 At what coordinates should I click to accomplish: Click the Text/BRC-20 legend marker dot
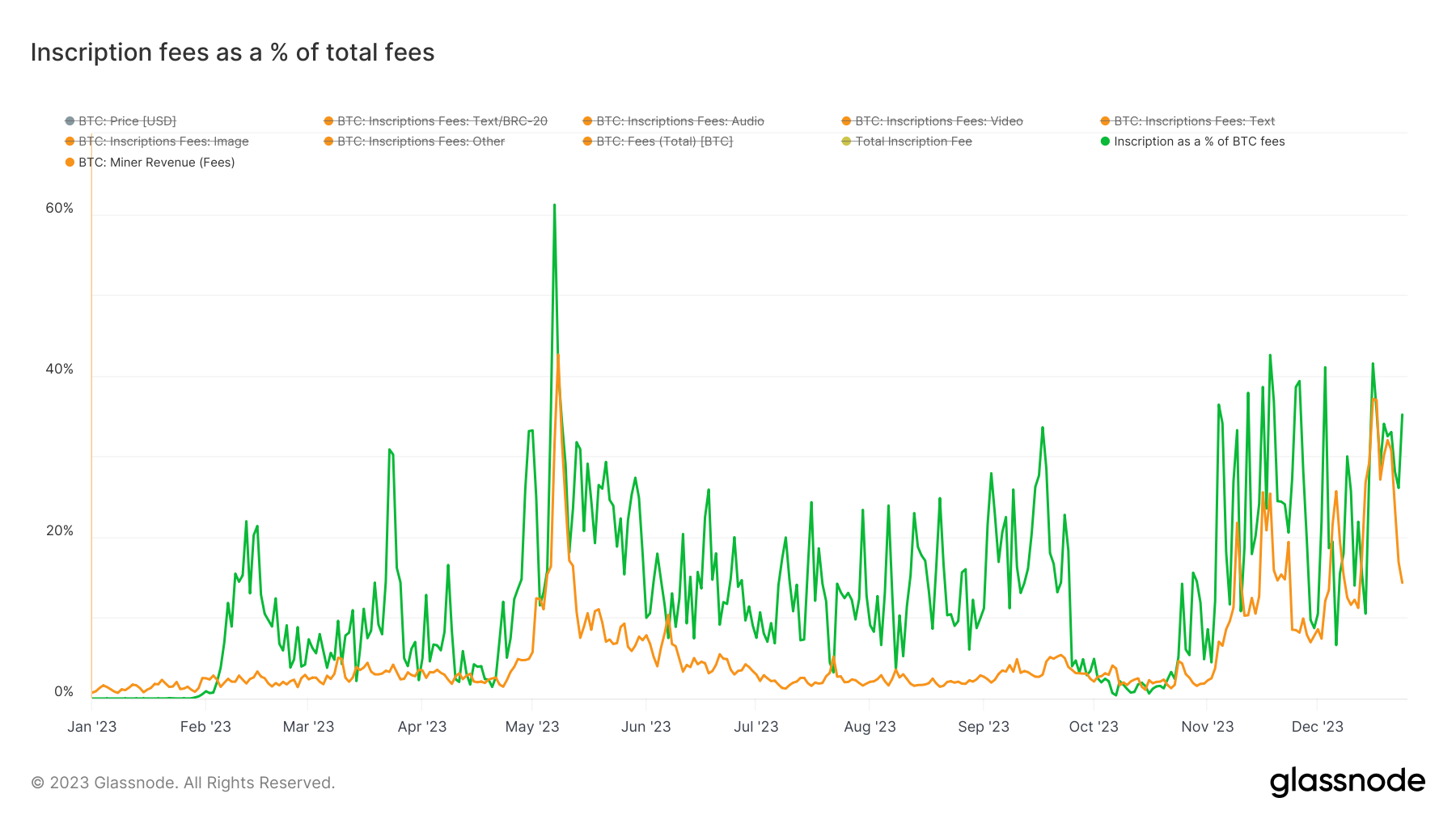point(328,121)
